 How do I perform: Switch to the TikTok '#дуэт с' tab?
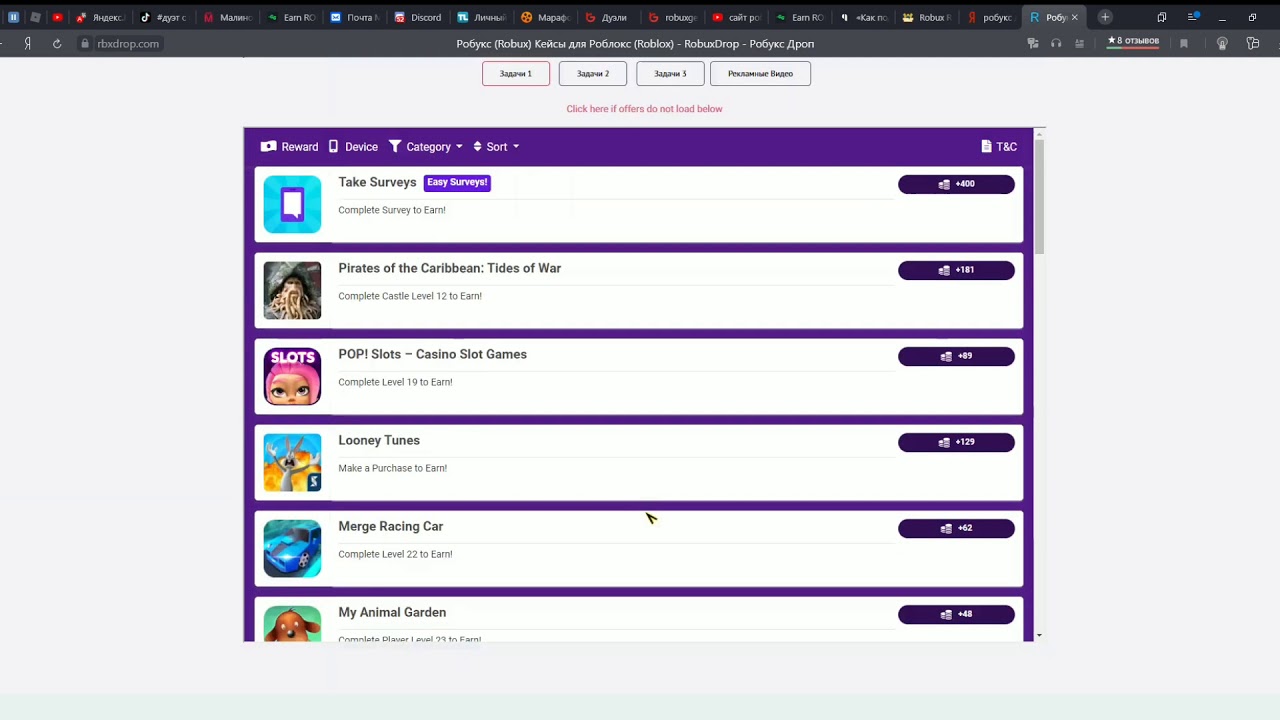[163, 17]
